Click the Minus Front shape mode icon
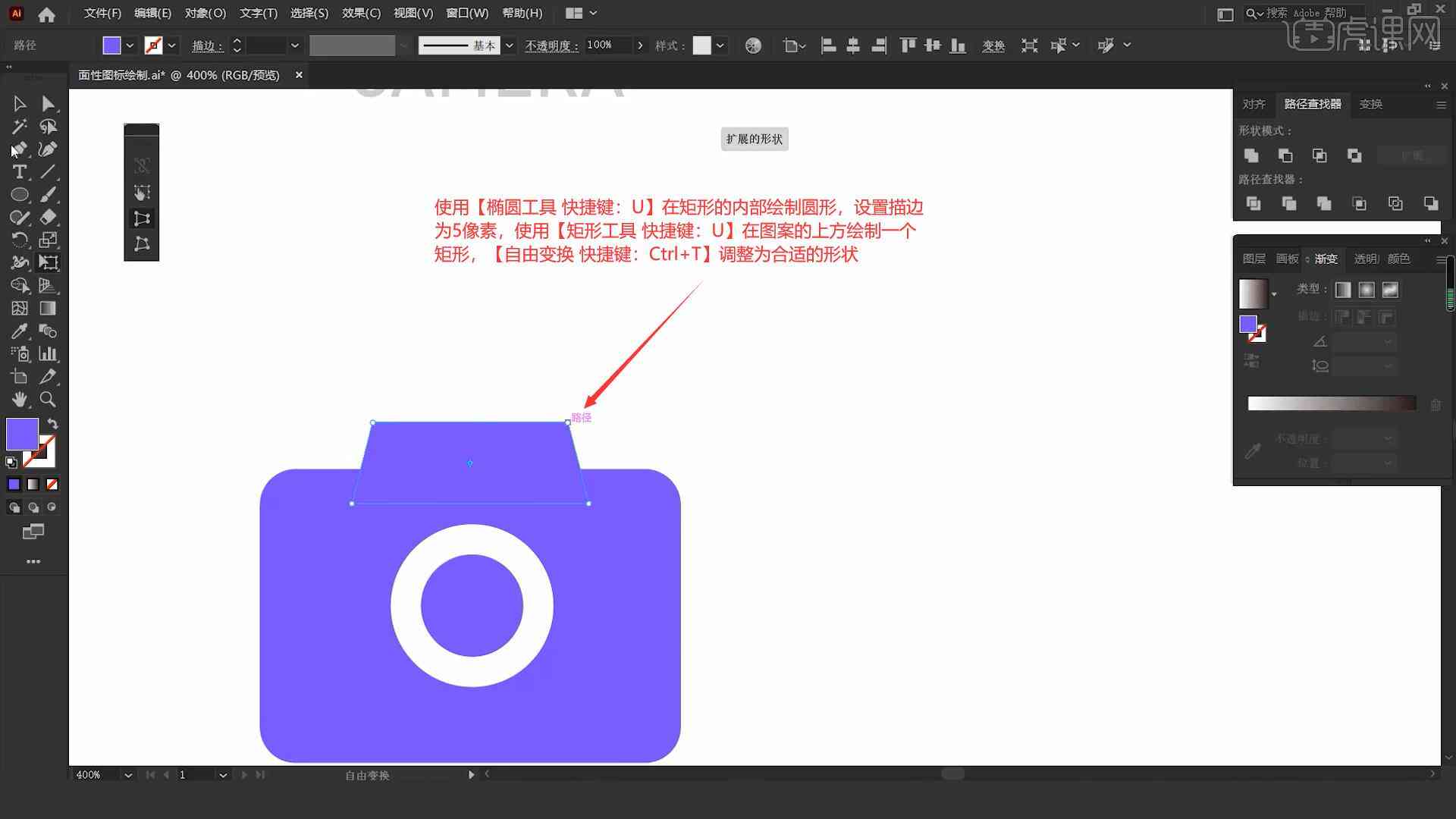 pyautogui.click(x=1285, y=155)
